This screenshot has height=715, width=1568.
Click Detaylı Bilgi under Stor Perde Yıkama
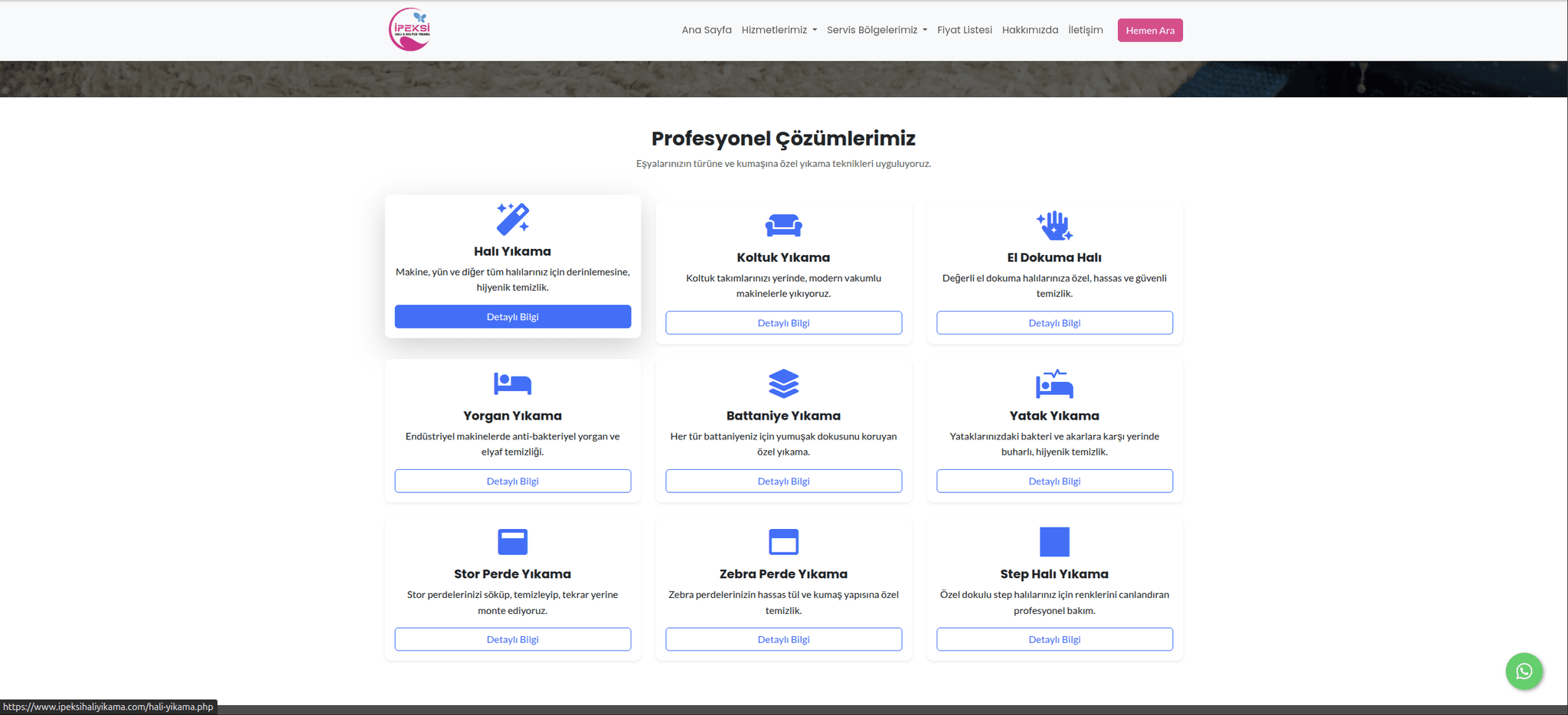coord(513,640)
